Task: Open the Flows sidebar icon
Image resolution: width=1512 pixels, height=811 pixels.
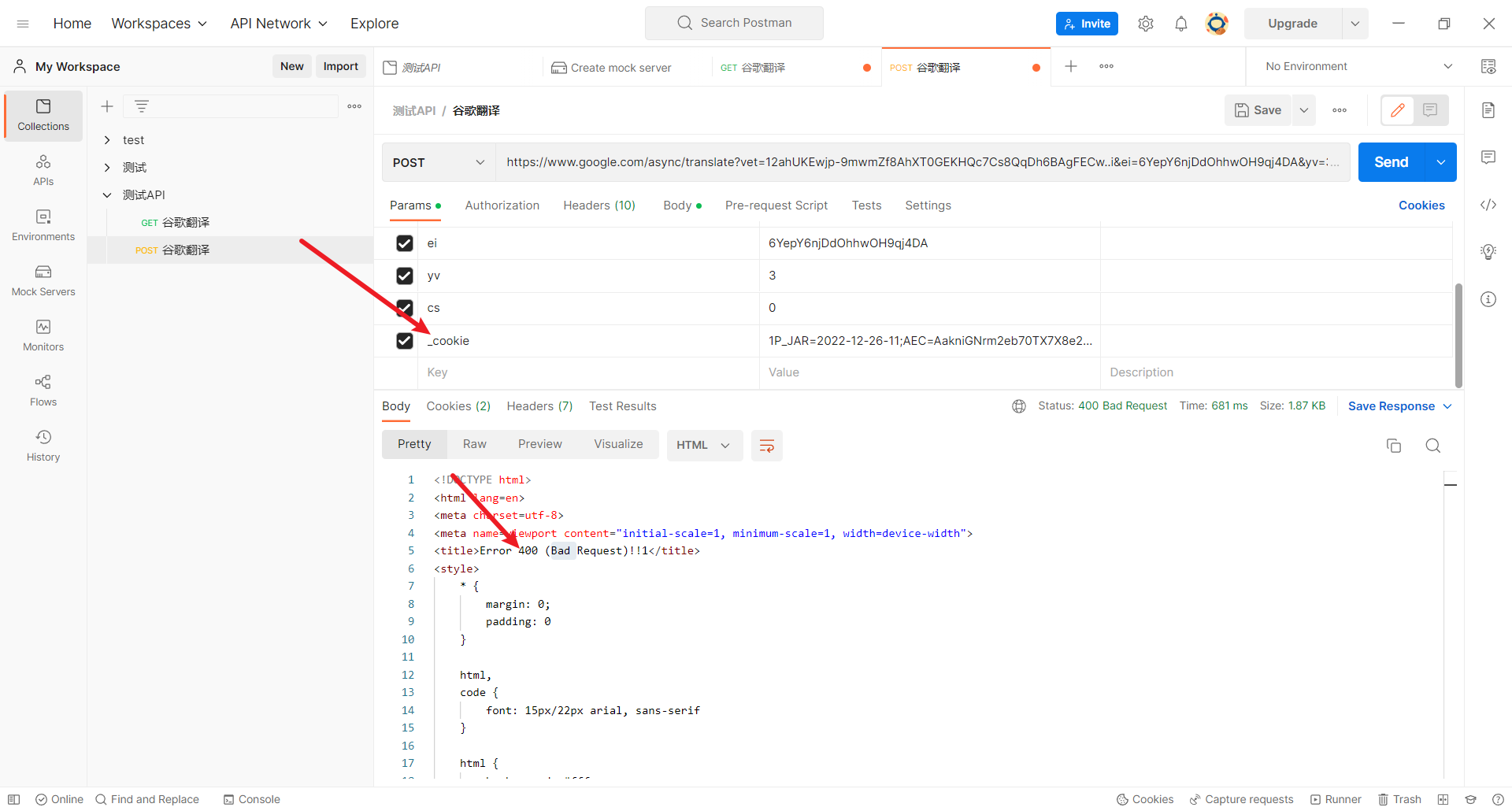Action: [43, 390]
